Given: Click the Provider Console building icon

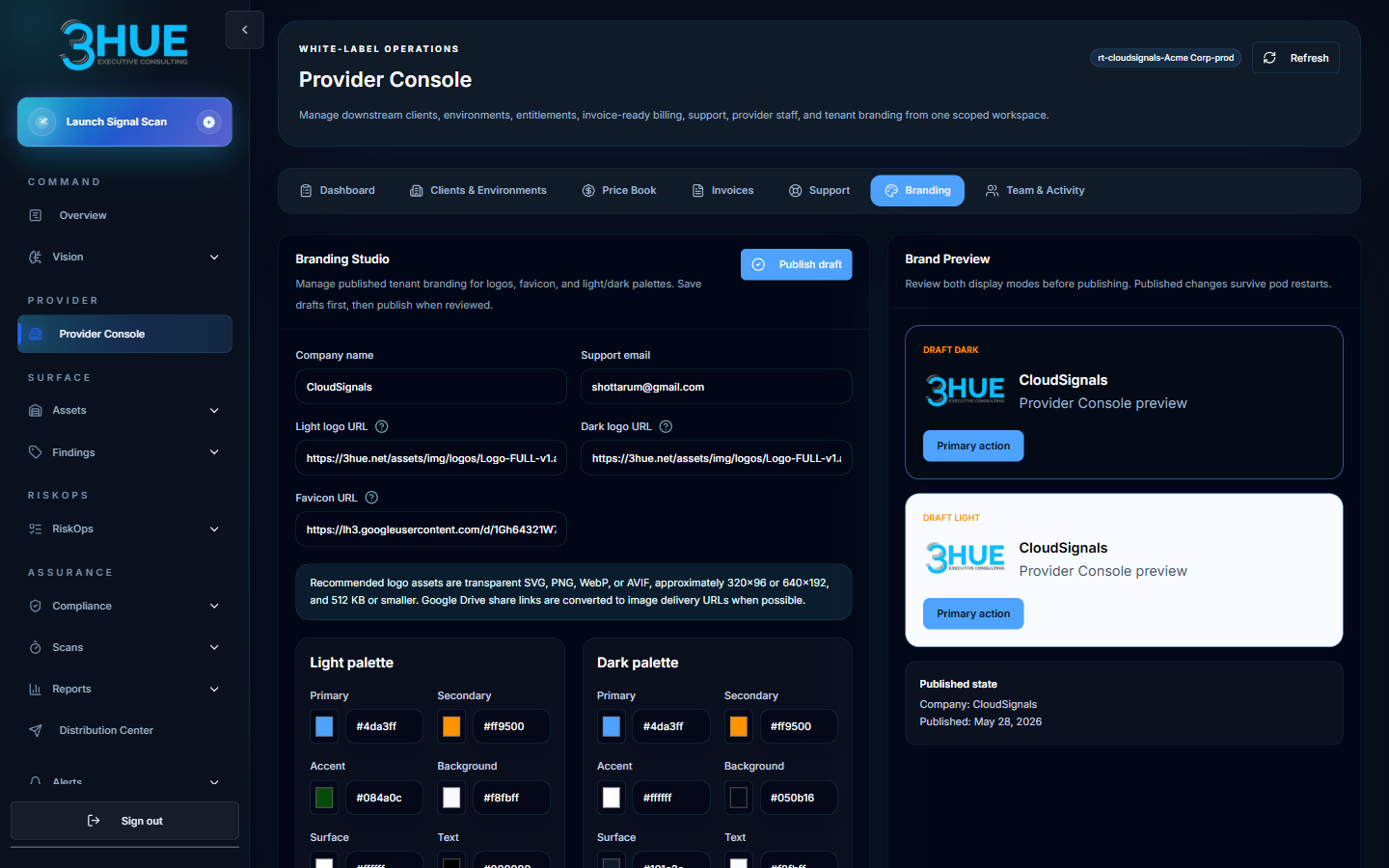Looking at the screenshot, I should [36, 334].
